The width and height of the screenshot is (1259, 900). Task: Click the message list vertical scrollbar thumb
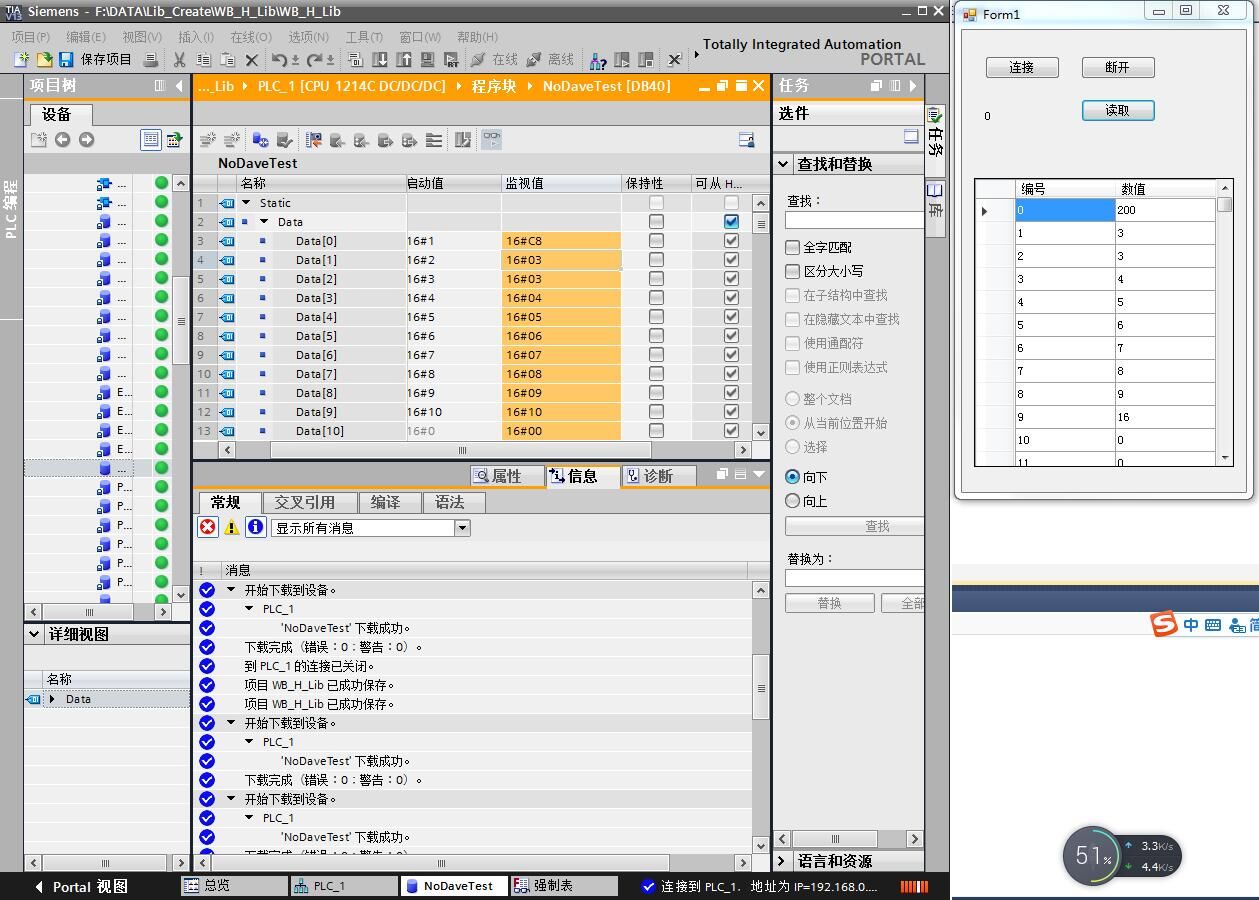(761, 687)
